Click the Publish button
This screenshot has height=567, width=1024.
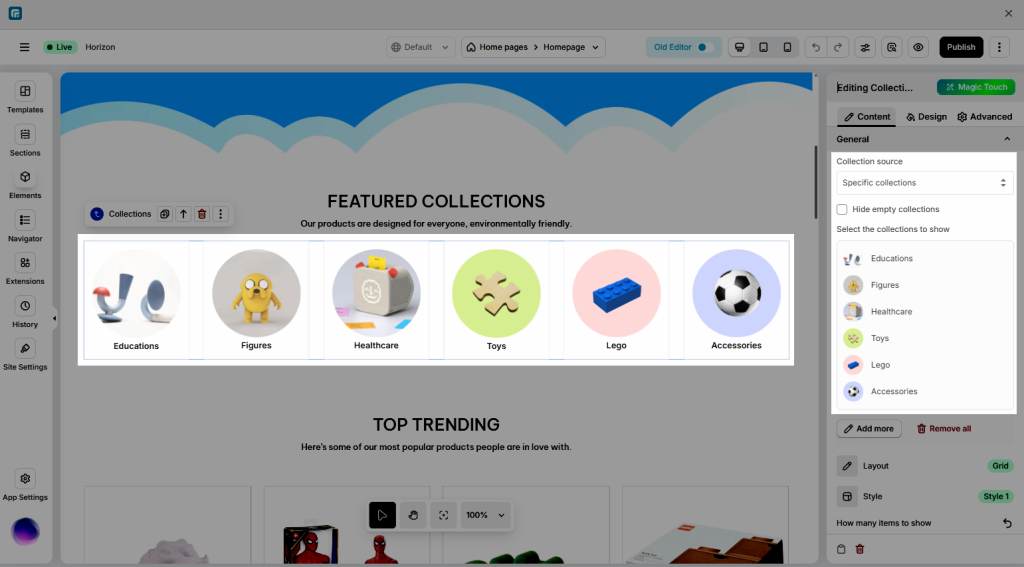[961, 47]
